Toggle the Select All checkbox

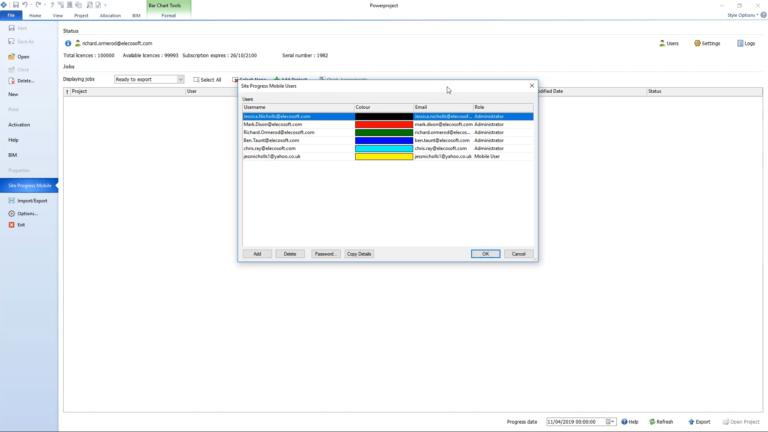(x=196, y=79)
